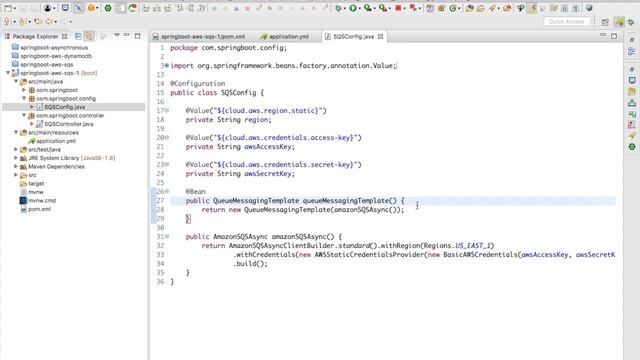Click the Coverage launch icon
The image size is (640, 360).
coord(368,8)
